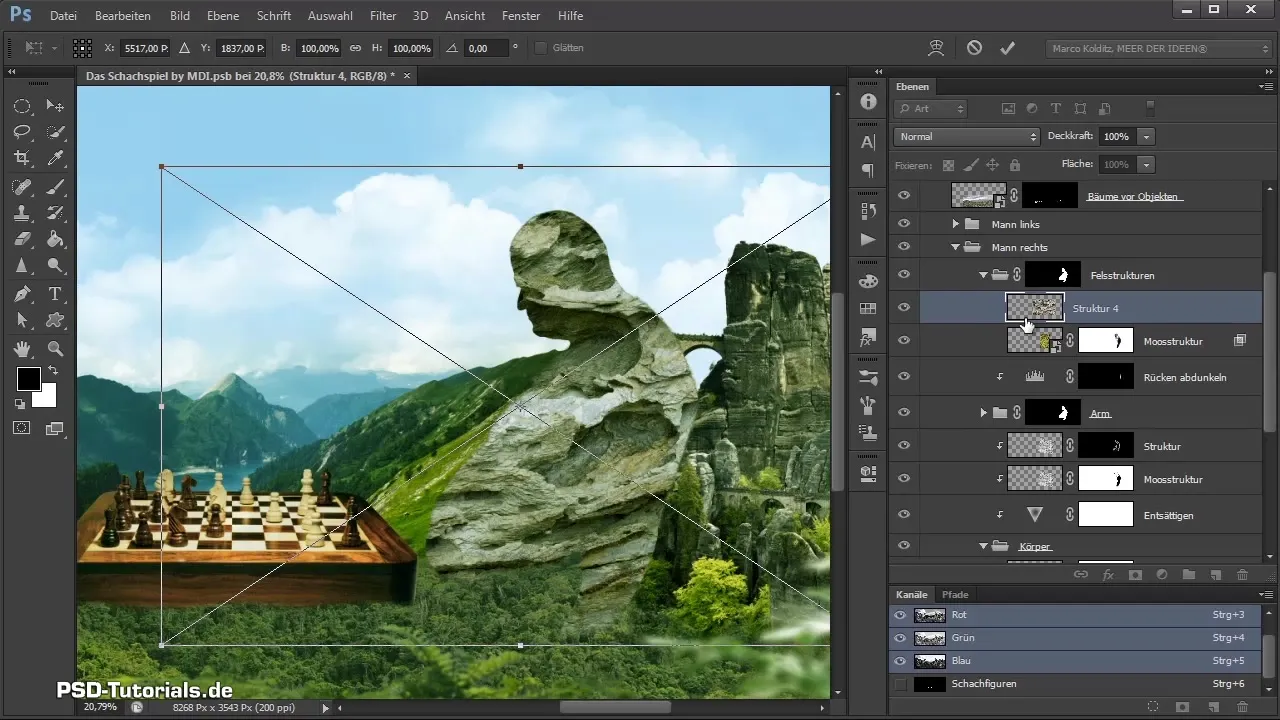Select the Pen tool
Viewport: 1280px width, 720px height.
tap(22, 294)
